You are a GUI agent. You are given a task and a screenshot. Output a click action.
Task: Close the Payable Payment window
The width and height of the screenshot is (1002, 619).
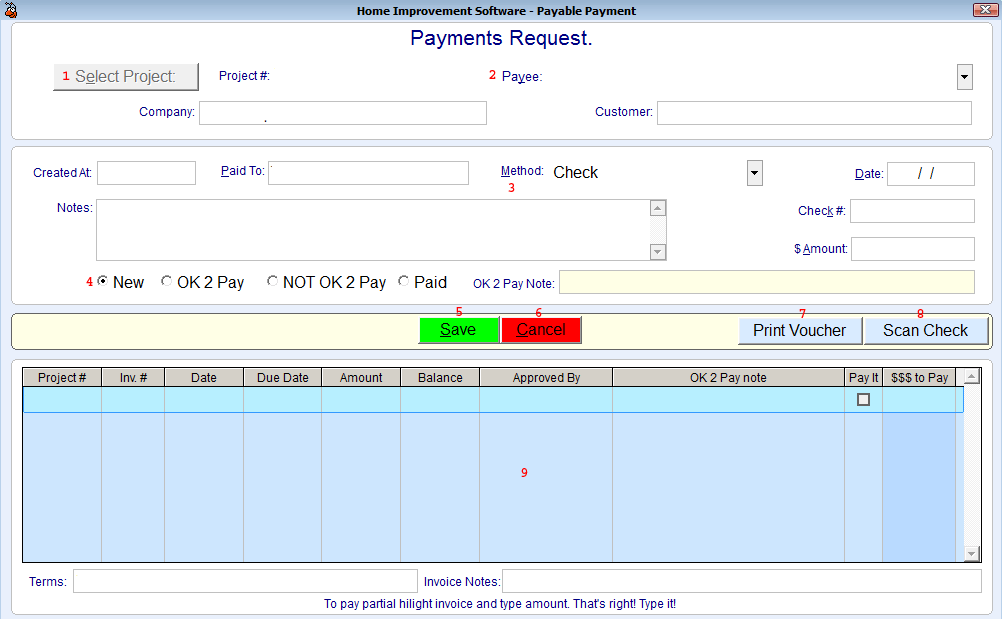983,10
